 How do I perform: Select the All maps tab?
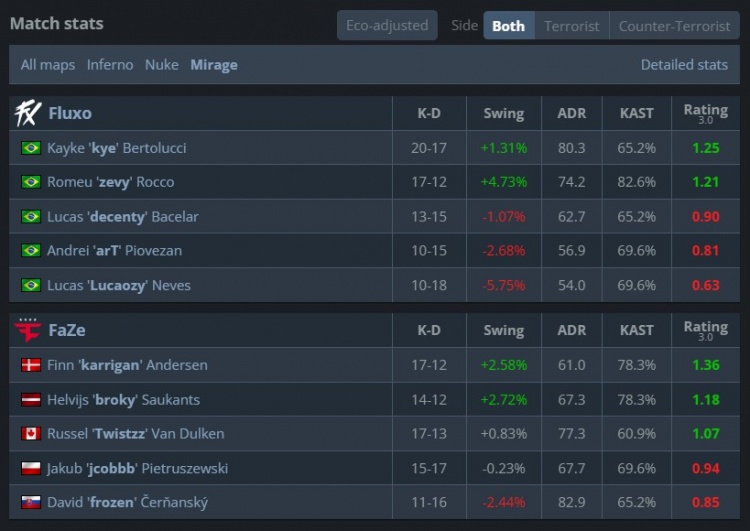[x=48, y=65]
